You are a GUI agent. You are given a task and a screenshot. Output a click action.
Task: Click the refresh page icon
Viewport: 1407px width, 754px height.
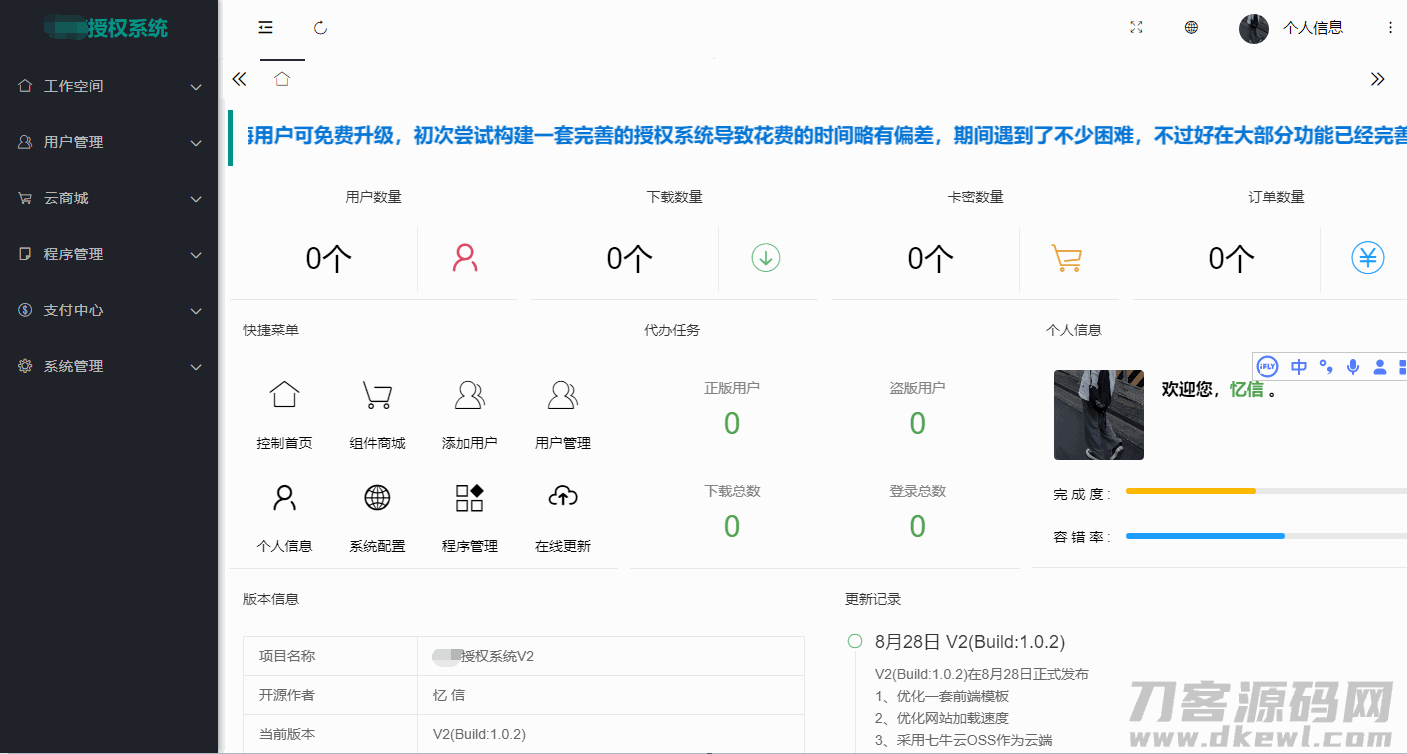[320, 28]
